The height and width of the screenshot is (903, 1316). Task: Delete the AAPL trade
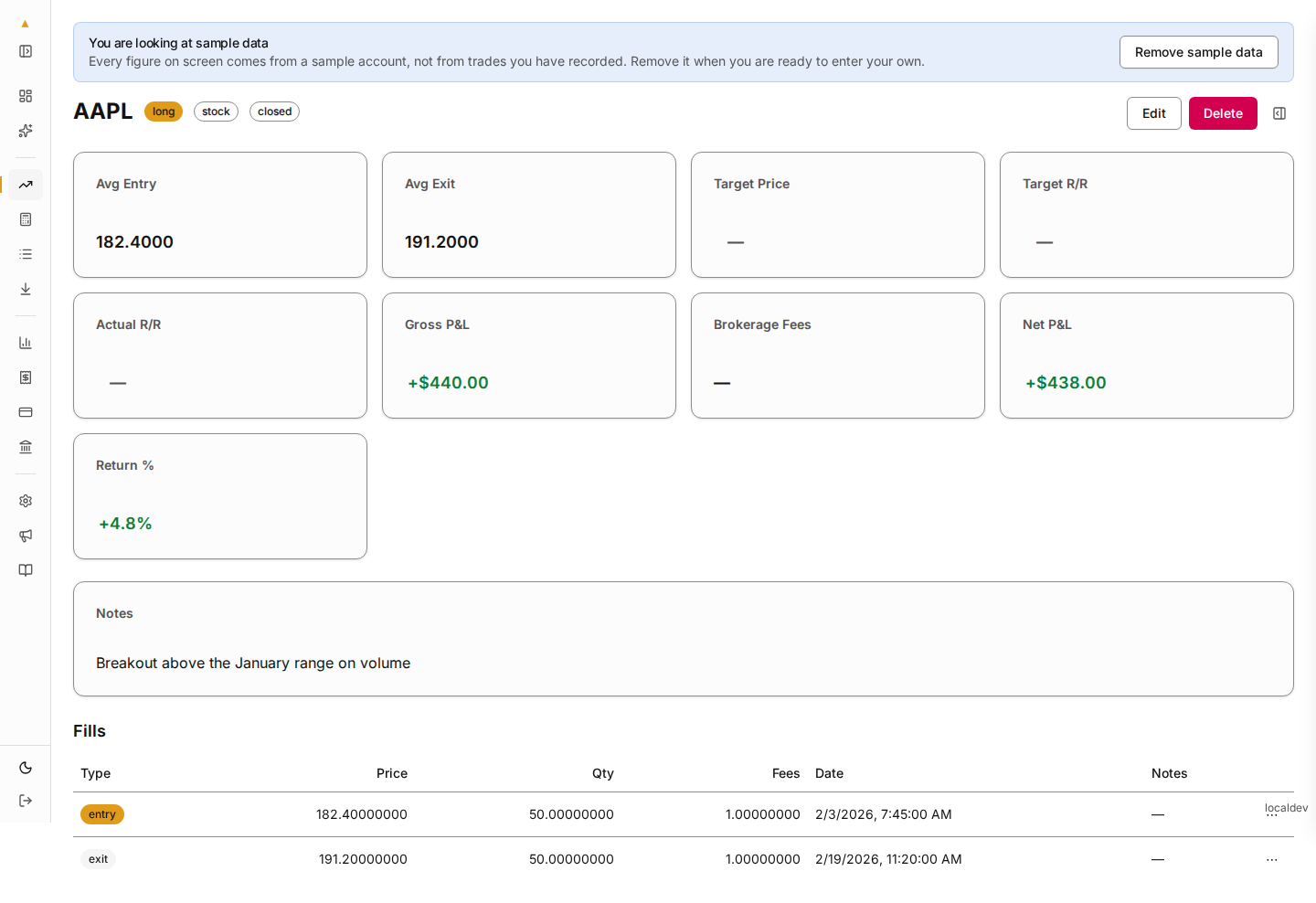click(x=1223, y=113)
